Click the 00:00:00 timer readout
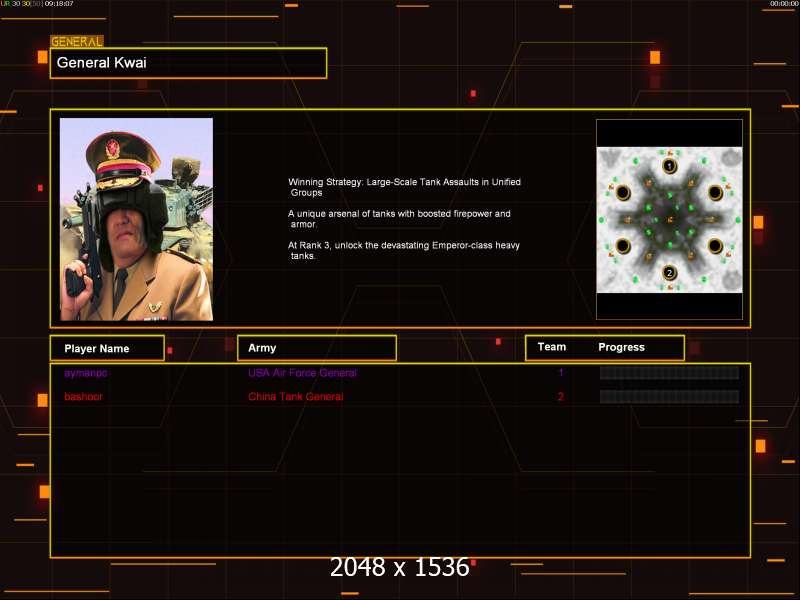Image resolution: width=800 pixels, height=600 pixels. point(785,4)
